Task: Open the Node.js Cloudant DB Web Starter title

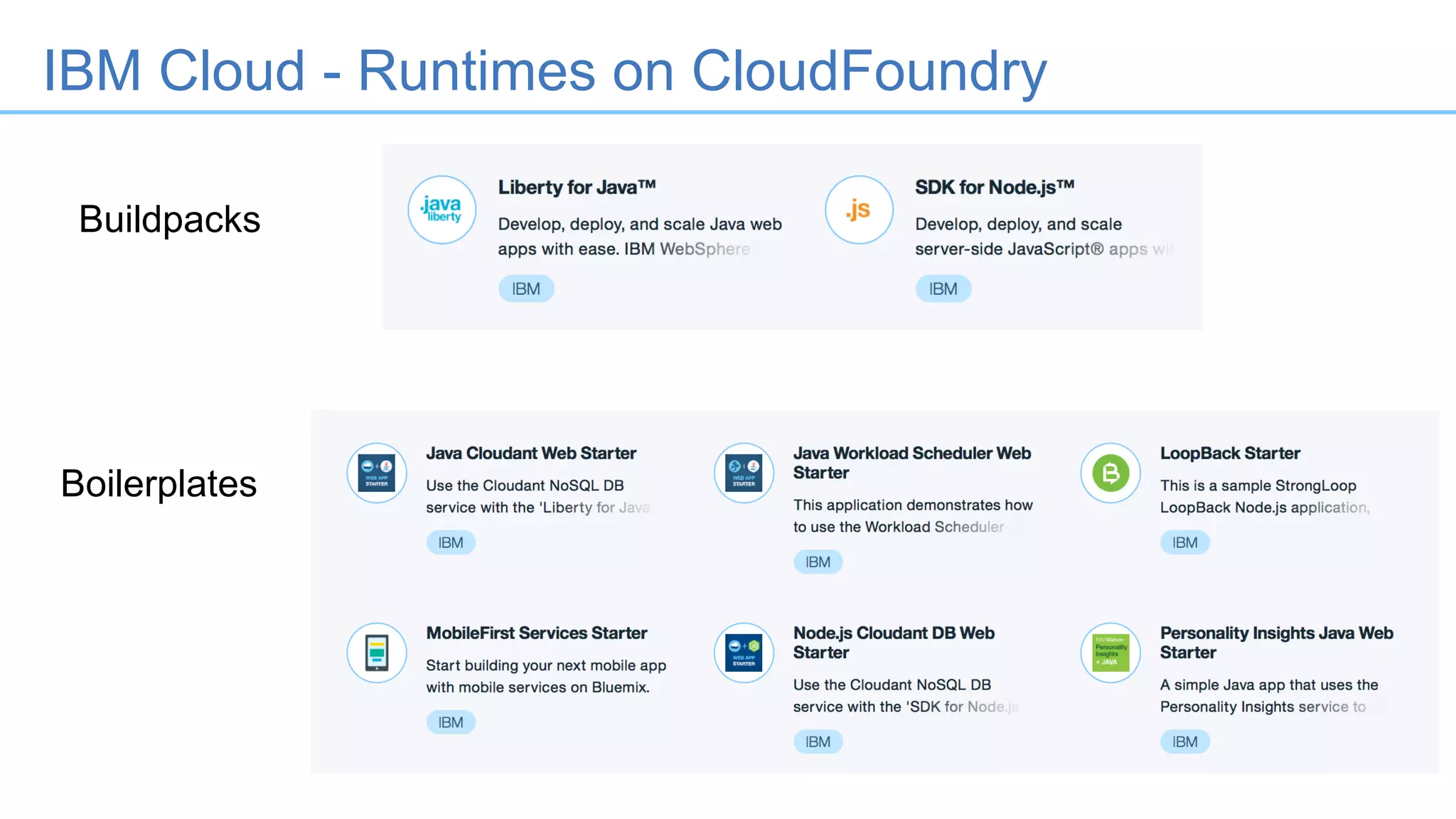Action: pos(894,643)
